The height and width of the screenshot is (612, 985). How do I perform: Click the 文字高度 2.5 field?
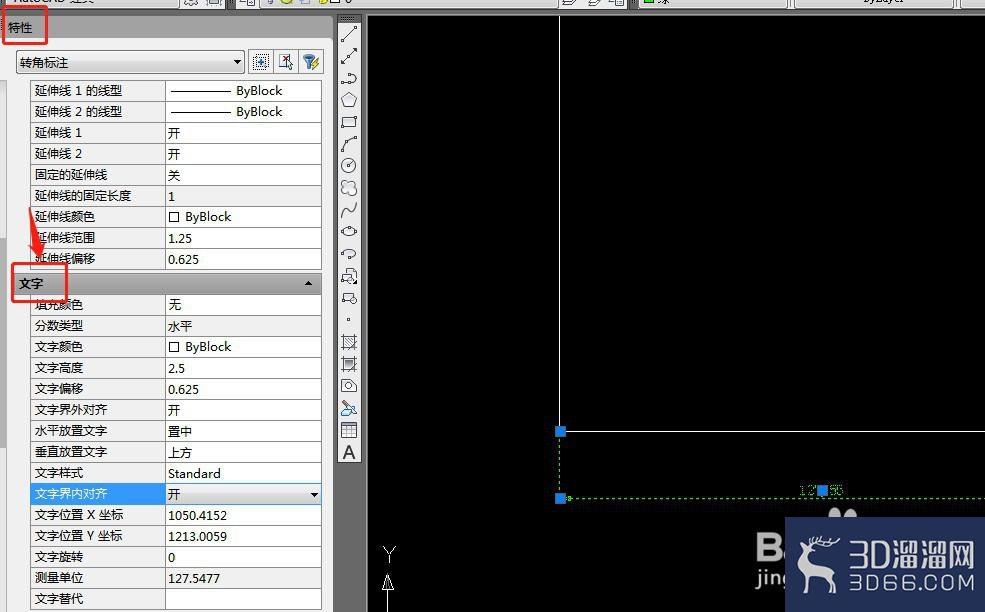(x=243, y=368)
